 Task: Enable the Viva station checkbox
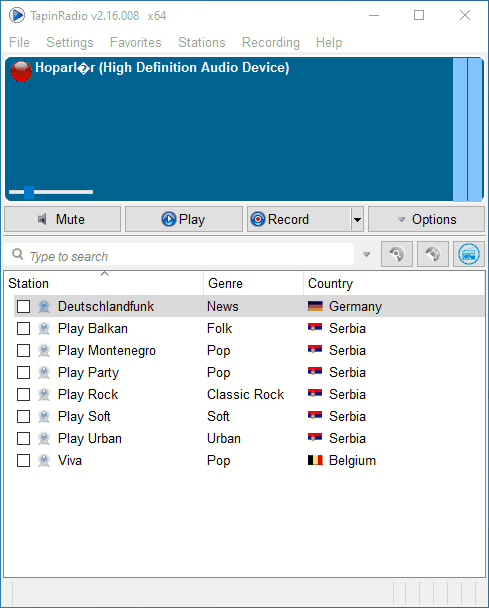(x=23, y=460)
